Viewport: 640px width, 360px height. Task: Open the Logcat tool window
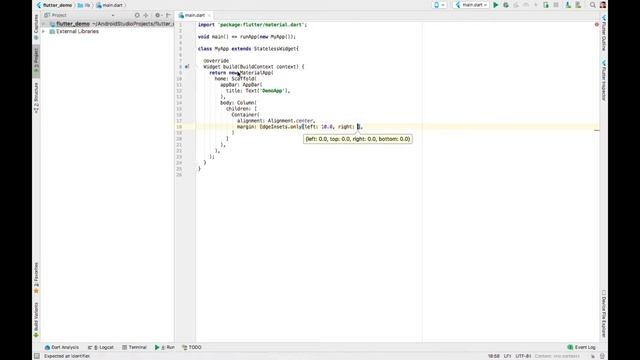(101, 347)
